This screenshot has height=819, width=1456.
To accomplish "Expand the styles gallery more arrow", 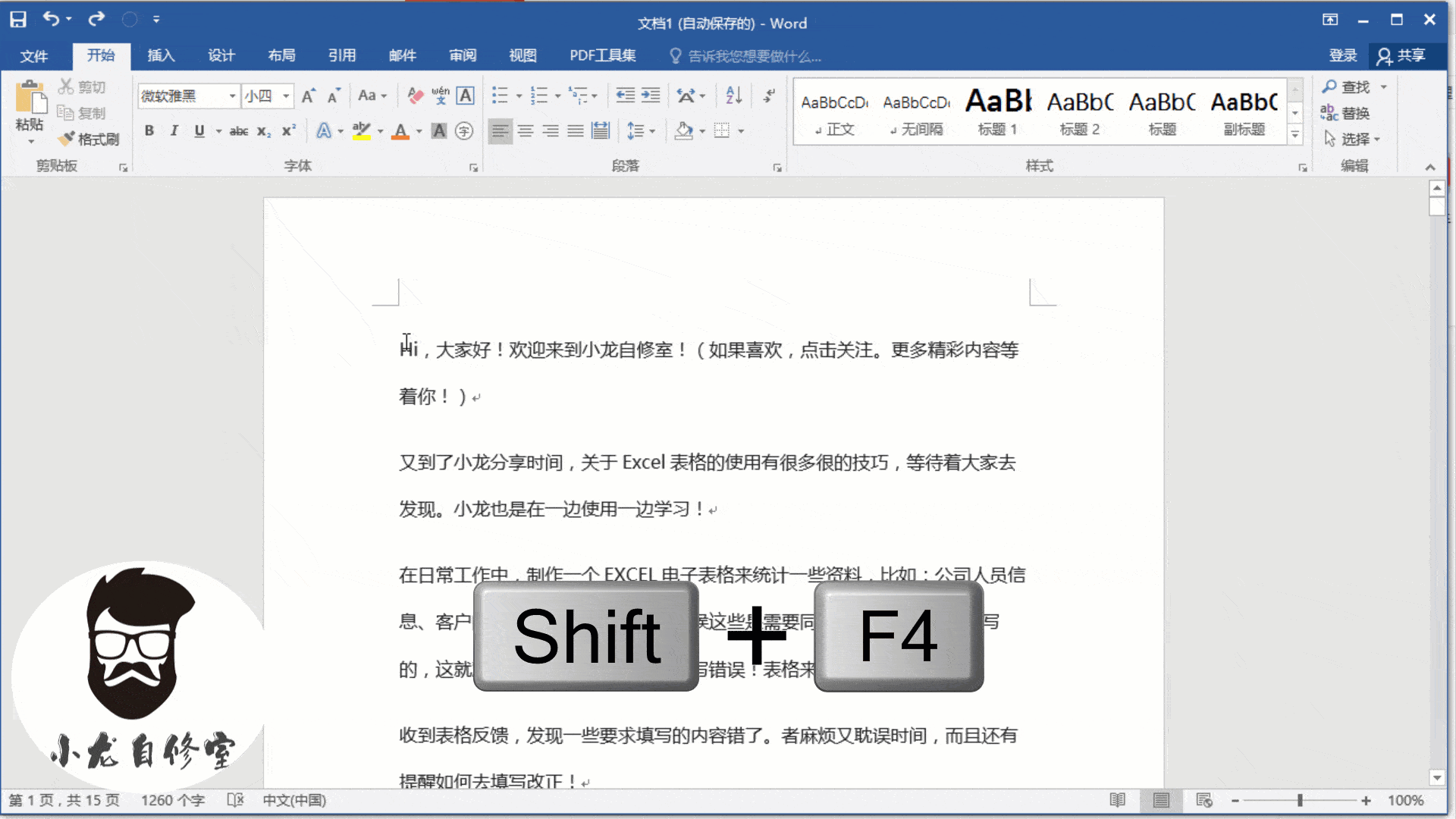I will pyautogui.click(x=1295, y=135).
